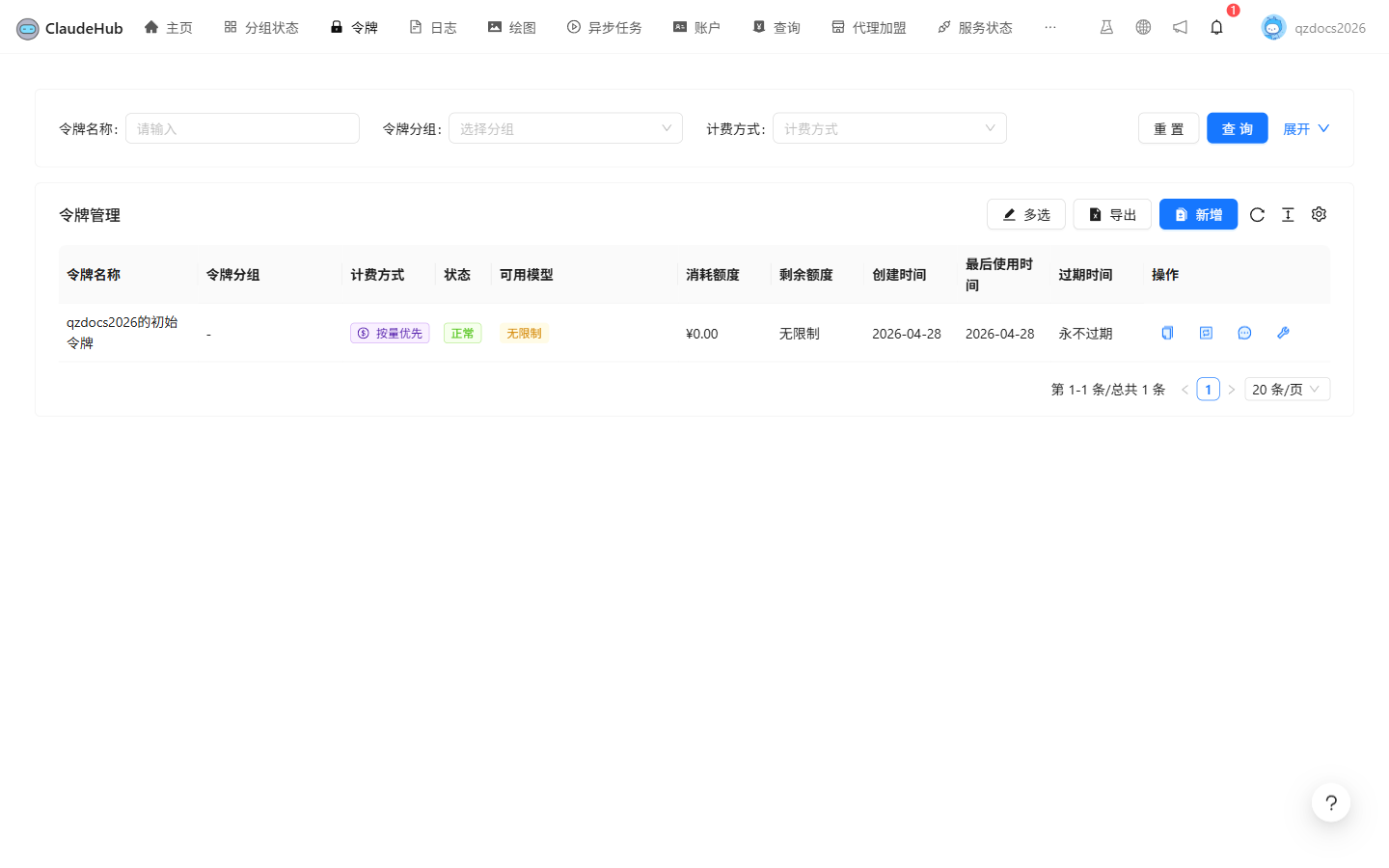Viewport: 1389px width, 868px height.
Task: Click the 导出 export button
Action: (x=1112, y=214)
